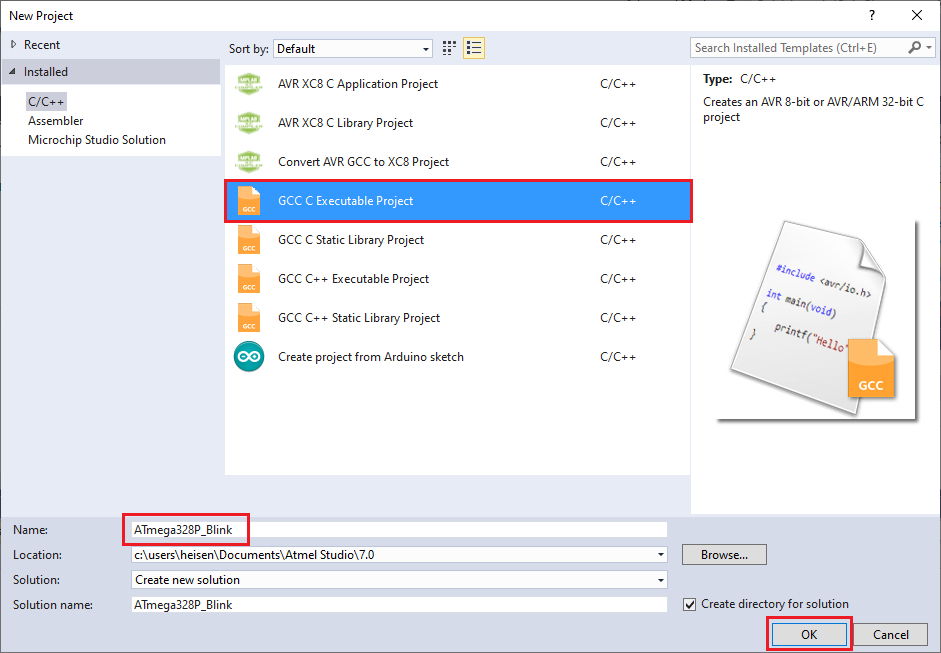941x653 pixels.
Task: Click the GCC C Executable Project icon
Action: tap(248, 201)
